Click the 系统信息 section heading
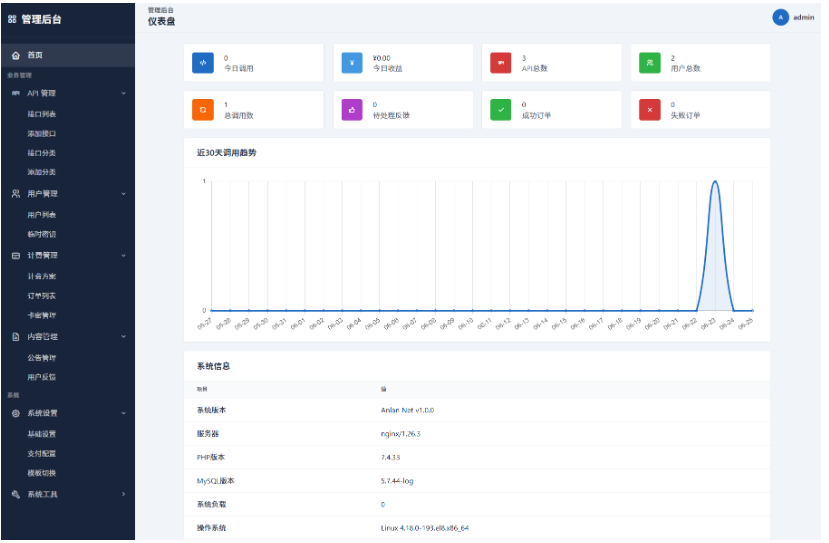The height and width of the screenshot is (543, 829). (x=214, y=366)
